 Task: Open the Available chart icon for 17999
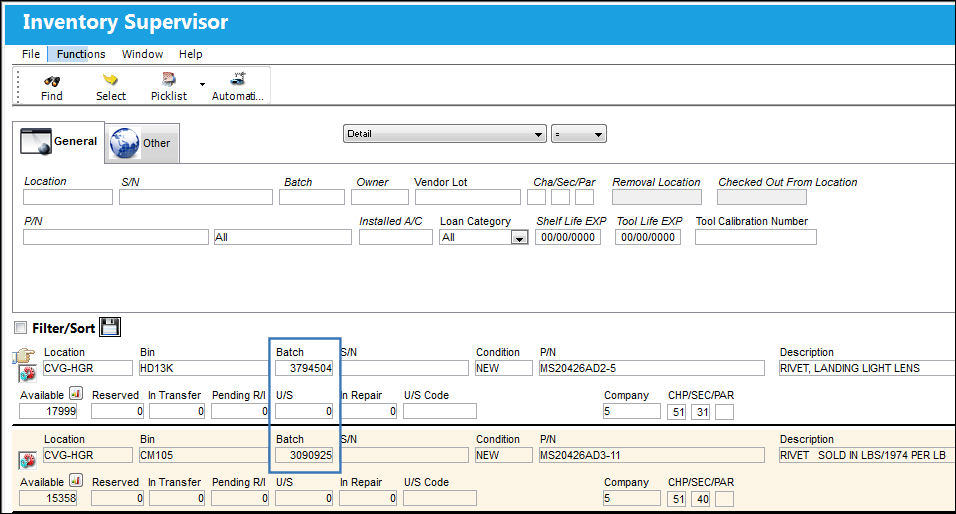[x=76, y=393]
